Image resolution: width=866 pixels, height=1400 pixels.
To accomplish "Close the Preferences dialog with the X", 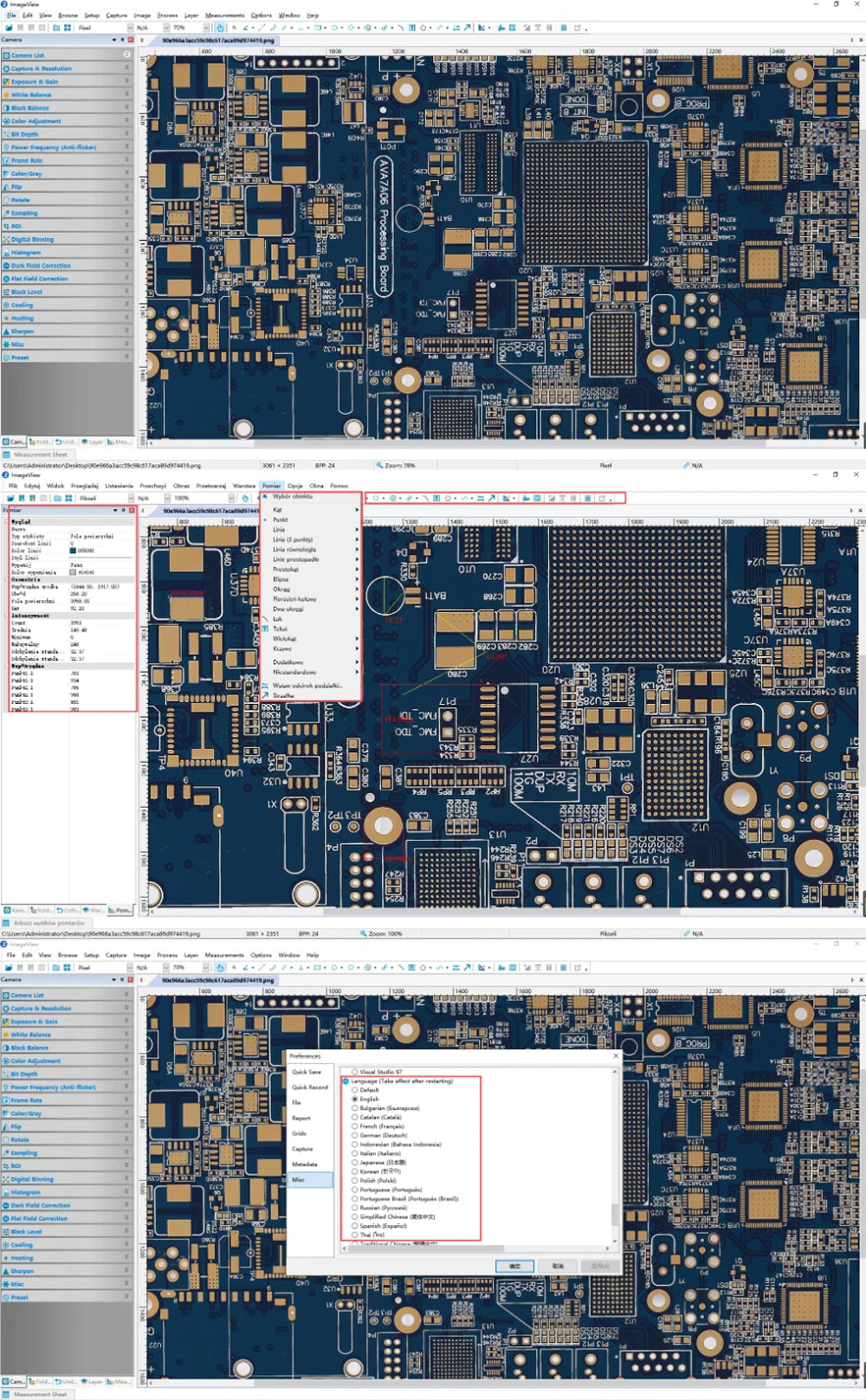I will pyautogui.click(x=616, y=1055).
